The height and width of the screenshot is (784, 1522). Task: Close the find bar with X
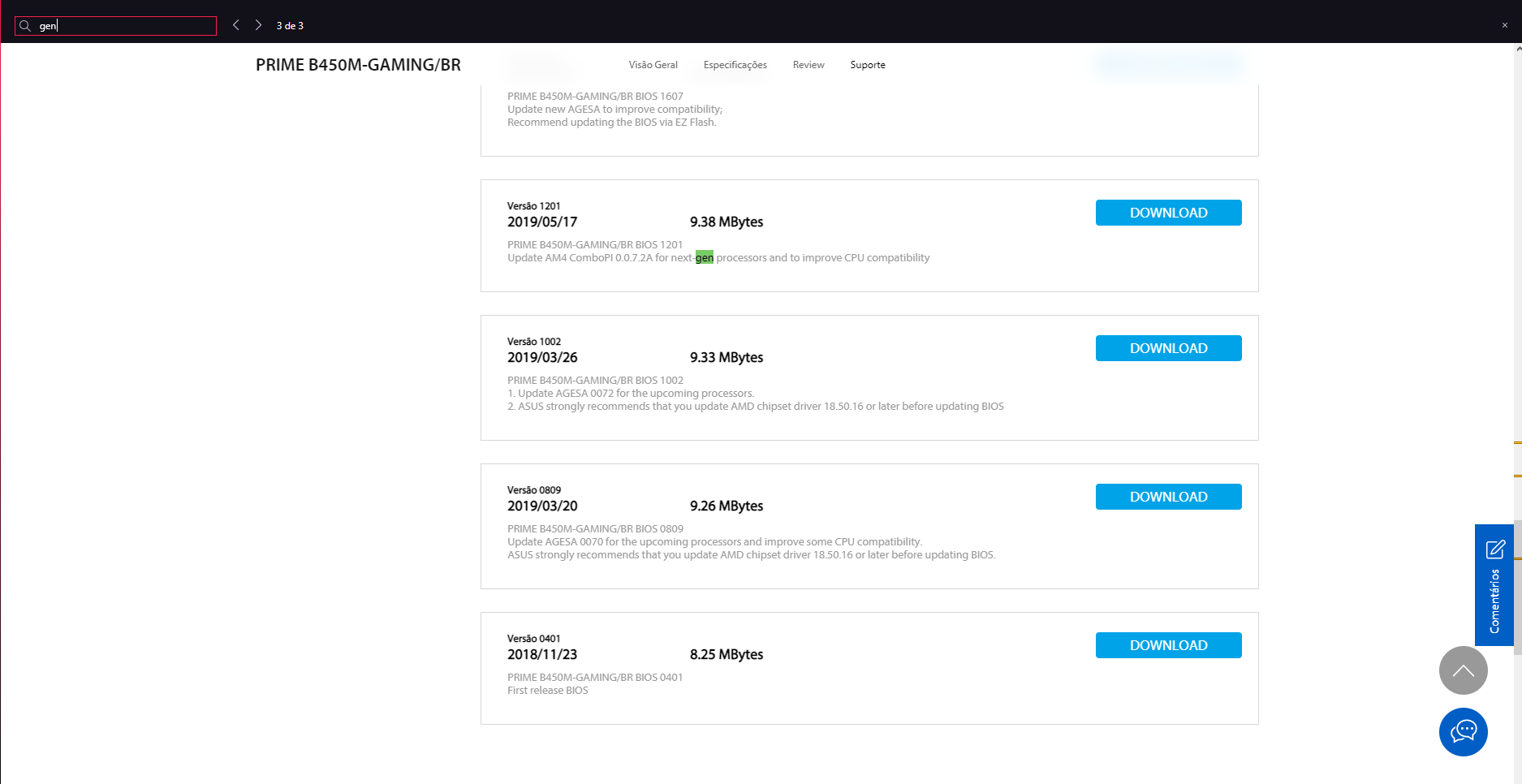1504,25
